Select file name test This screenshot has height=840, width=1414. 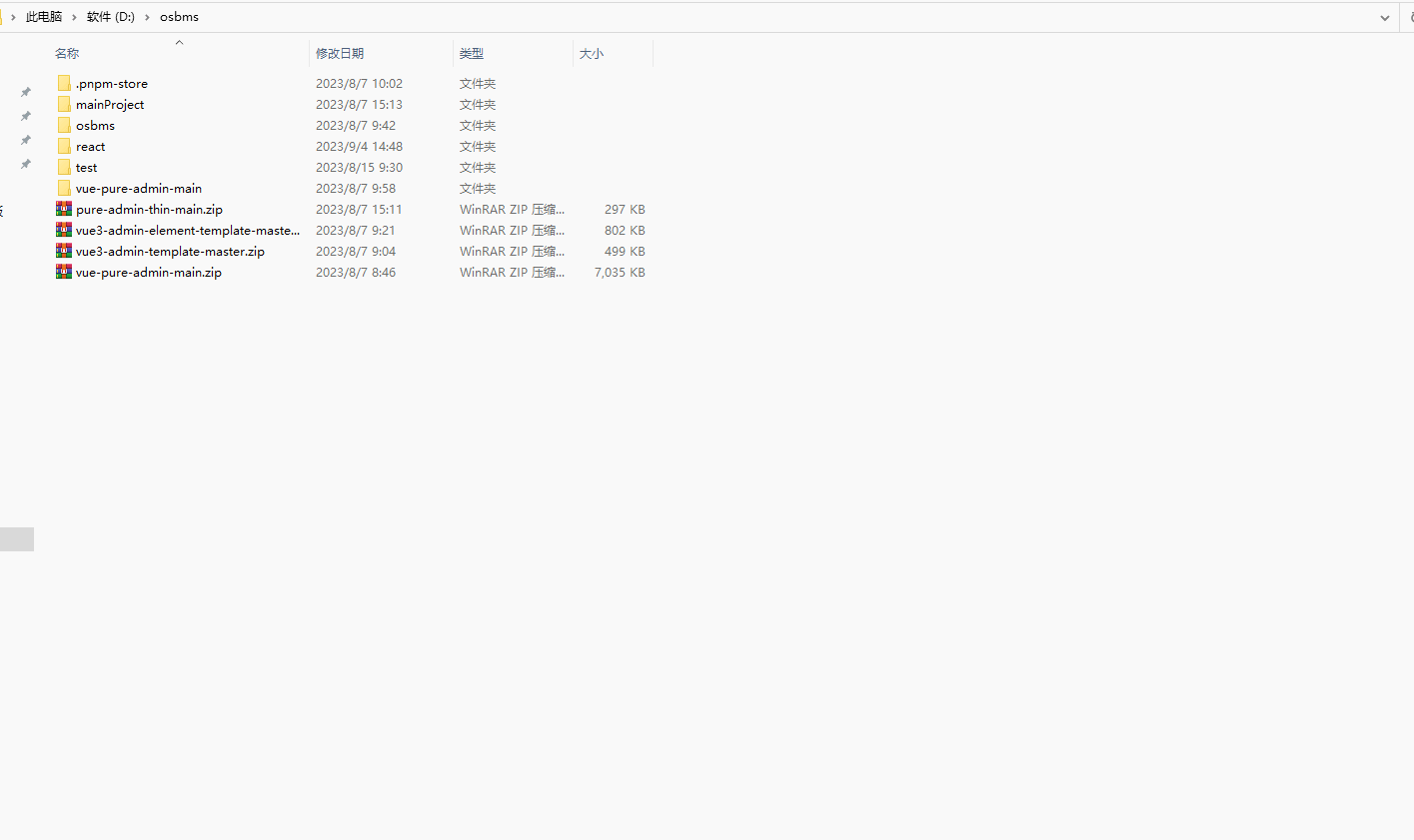(x=87, y=168)
